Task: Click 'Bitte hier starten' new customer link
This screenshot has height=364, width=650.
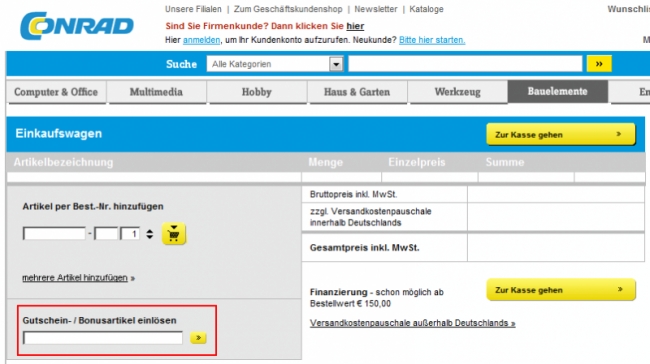Action: coord(432,40)
